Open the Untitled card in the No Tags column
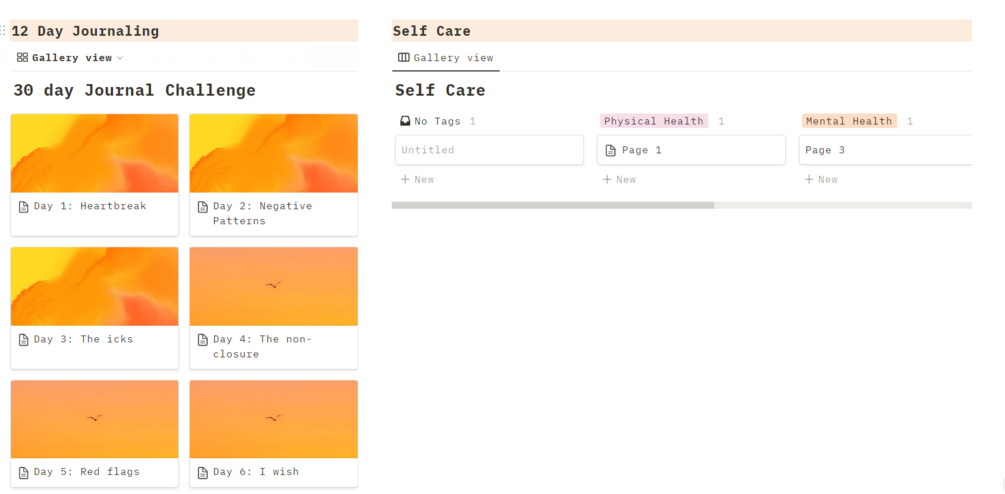Viewport: 1005px width, 494px height. click(x=489, y=150)
